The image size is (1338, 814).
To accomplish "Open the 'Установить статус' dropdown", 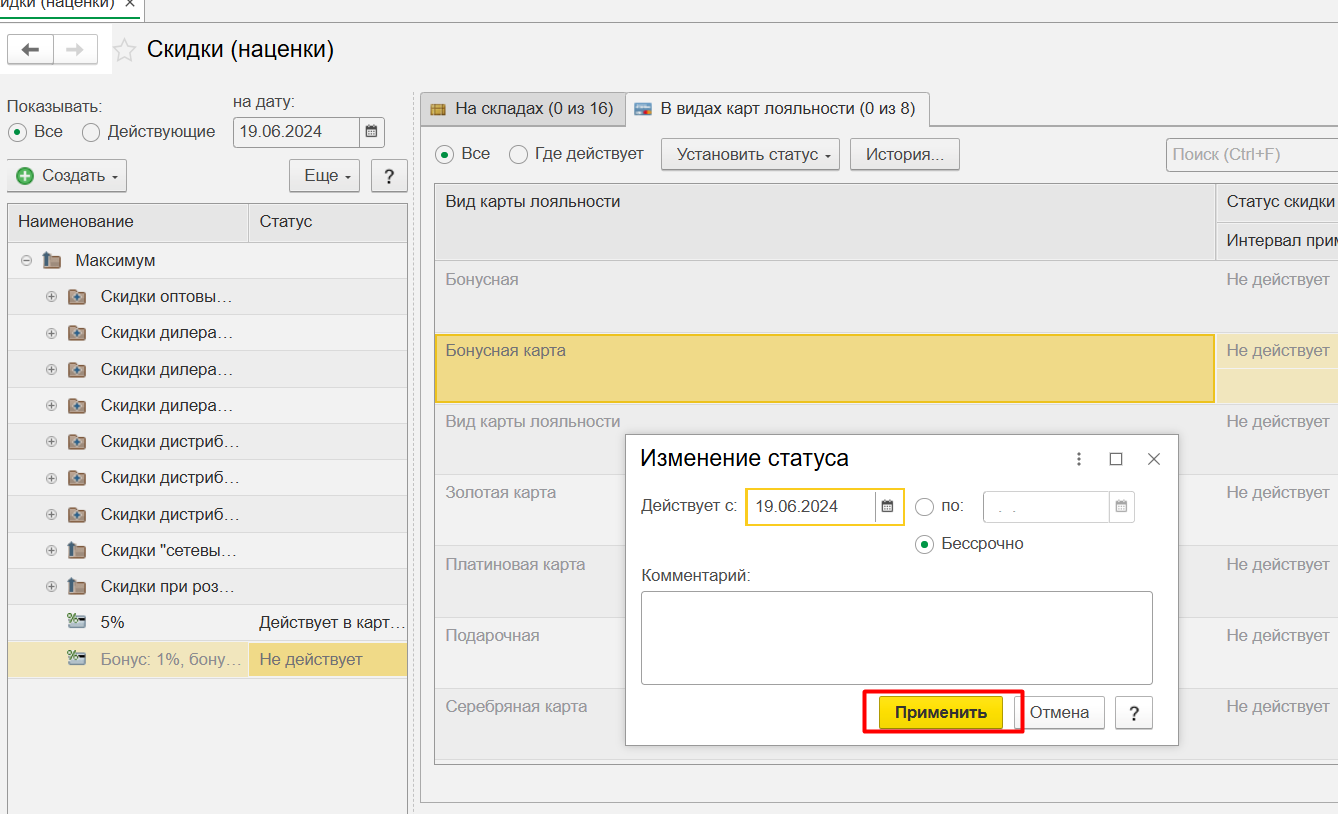I will point(750,155).
